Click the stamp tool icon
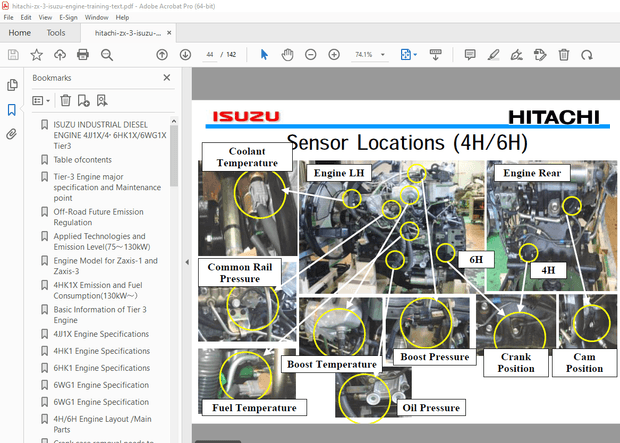Image resolution: width=620 pixels, height=443 pixels. [540, 55]
